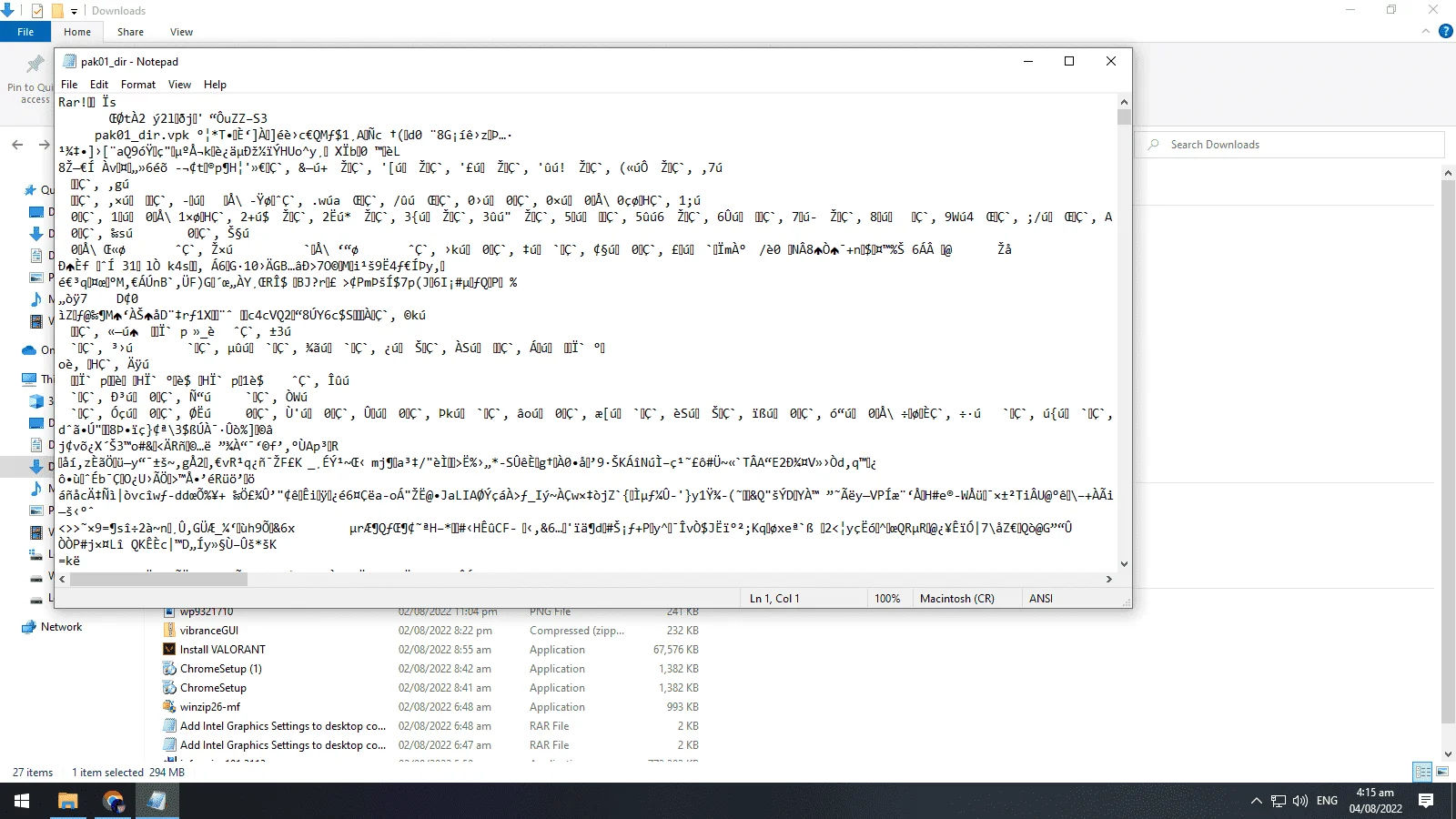1456x819 pixels.
Task: Click the Pin to Quick access pushpin
Action: [35, 64]
